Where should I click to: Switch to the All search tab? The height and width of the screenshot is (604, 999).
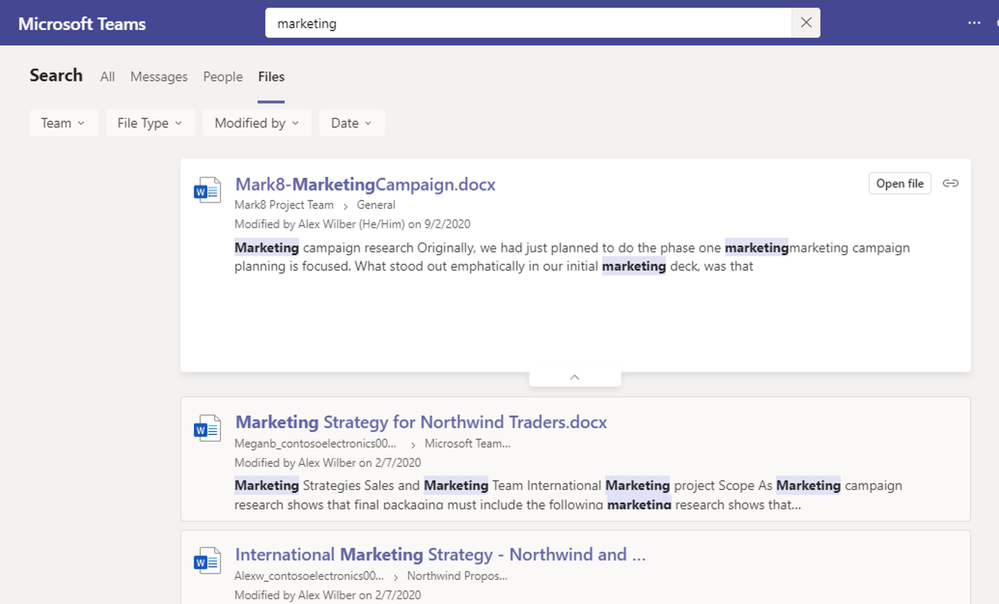[x=107, y=76]
